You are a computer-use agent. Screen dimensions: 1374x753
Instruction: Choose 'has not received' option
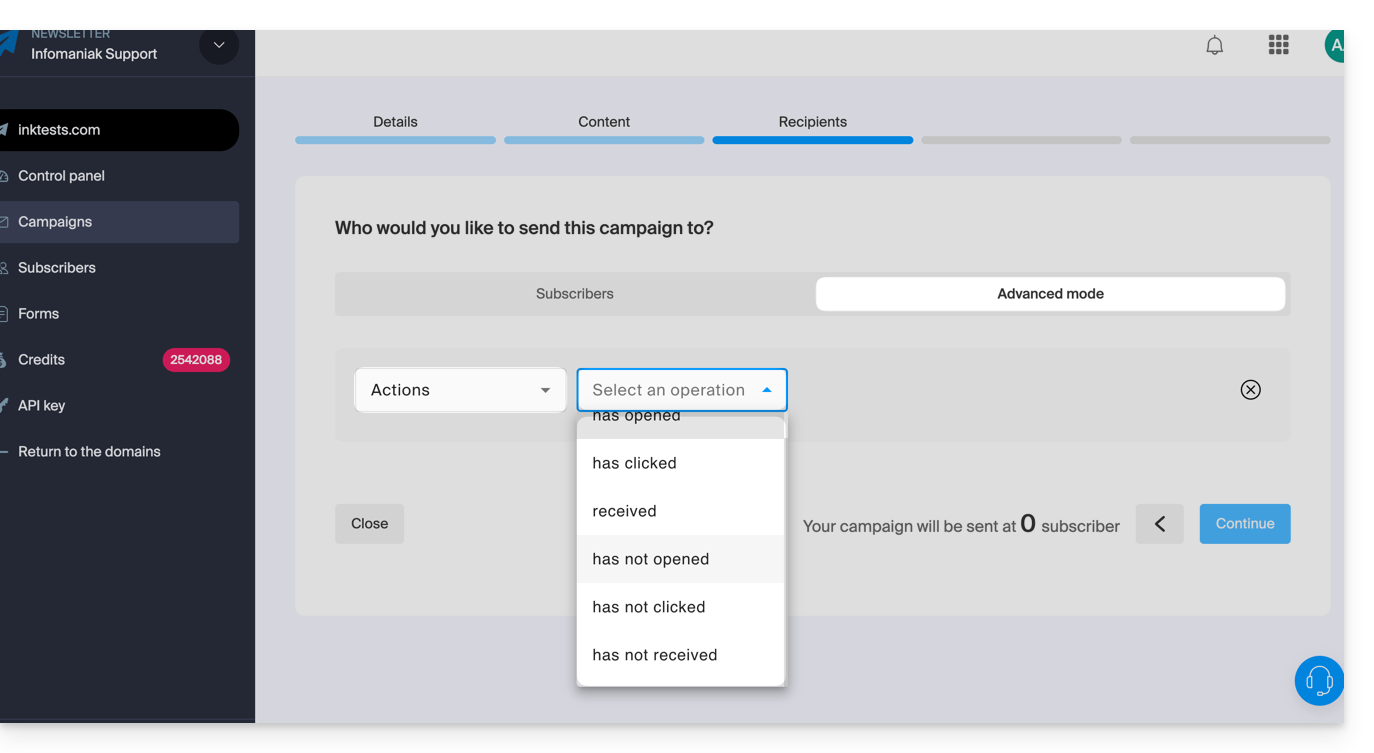[x=654, y=655]
